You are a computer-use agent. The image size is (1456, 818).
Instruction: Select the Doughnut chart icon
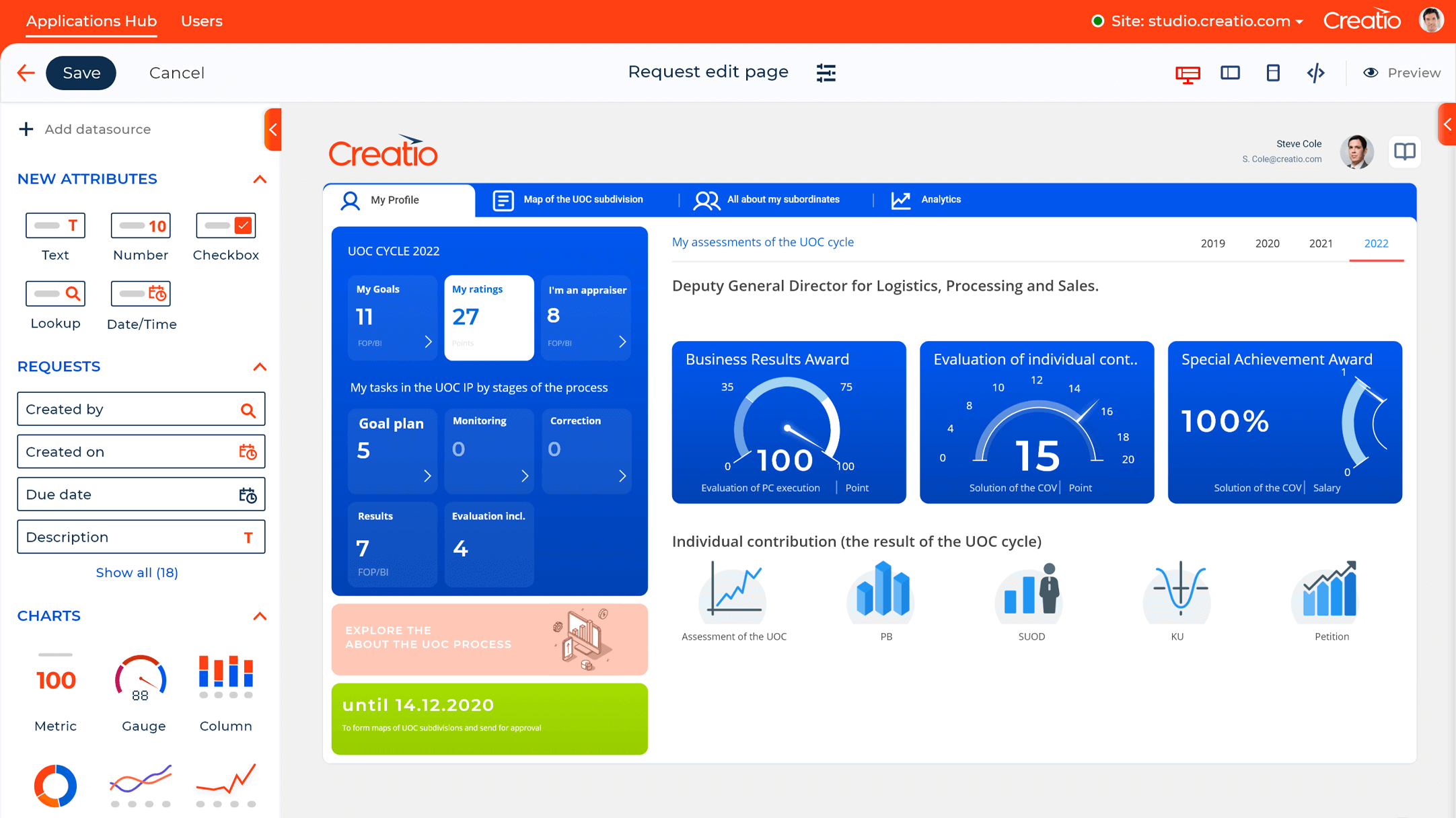(x=54, y=785)
